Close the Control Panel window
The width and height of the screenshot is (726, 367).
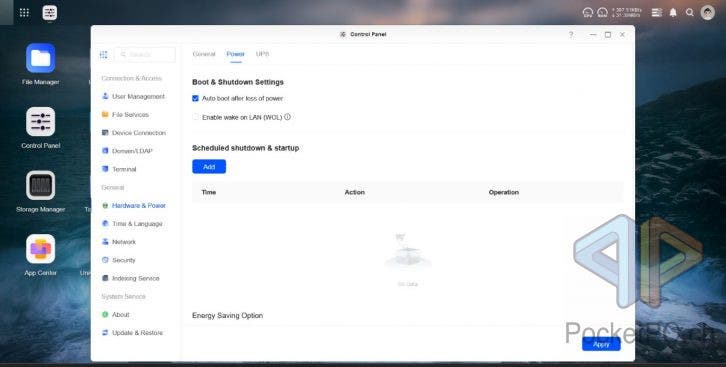(623, 35)
